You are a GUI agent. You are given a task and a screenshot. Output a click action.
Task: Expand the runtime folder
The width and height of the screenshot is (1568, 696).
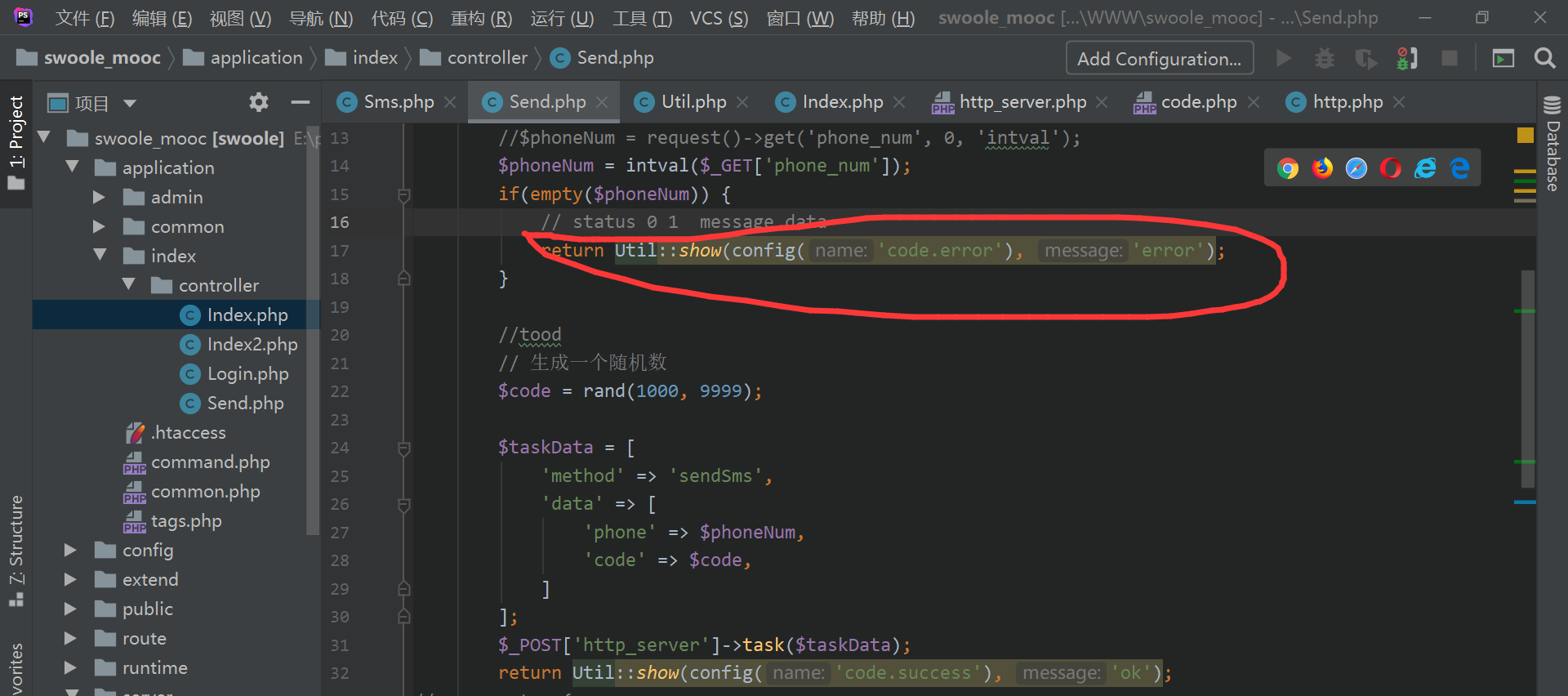tap(70, 668)
